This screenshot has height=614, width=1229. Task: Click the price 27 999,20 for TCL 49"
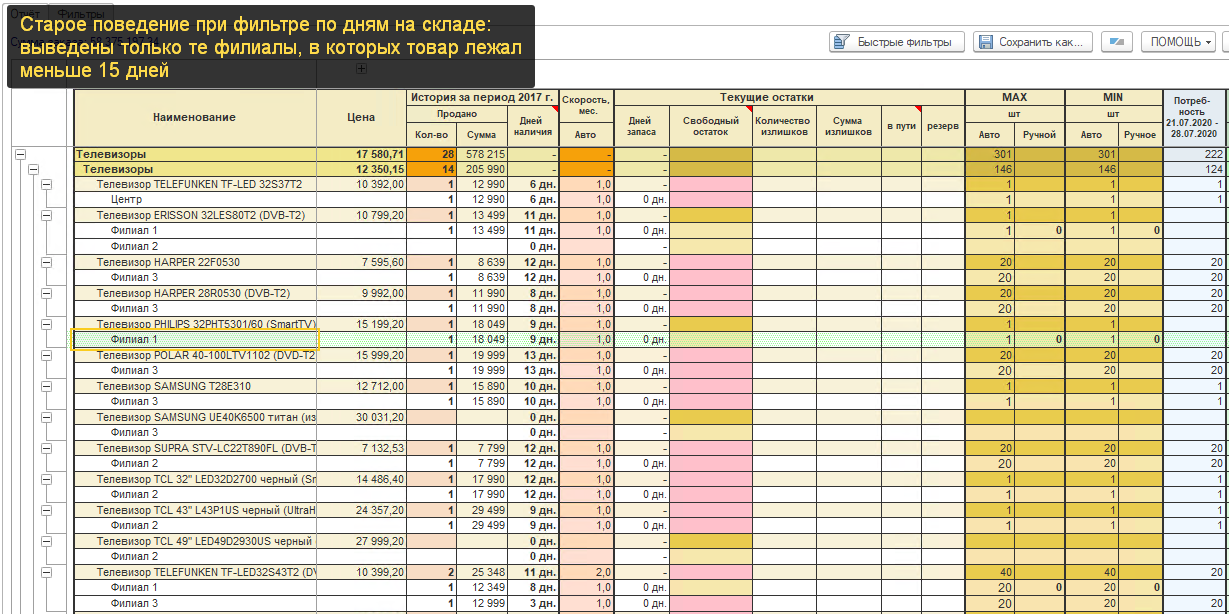362,541
